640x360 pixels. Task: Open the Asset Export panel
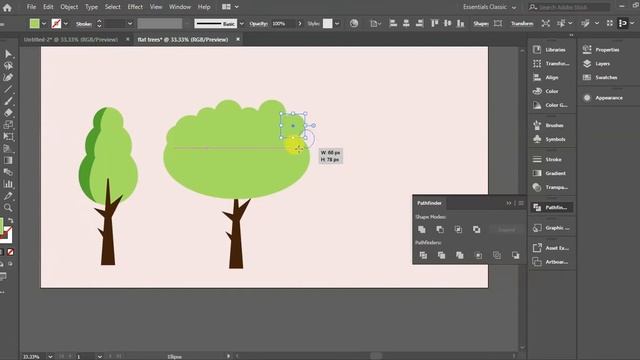(551, 248)
